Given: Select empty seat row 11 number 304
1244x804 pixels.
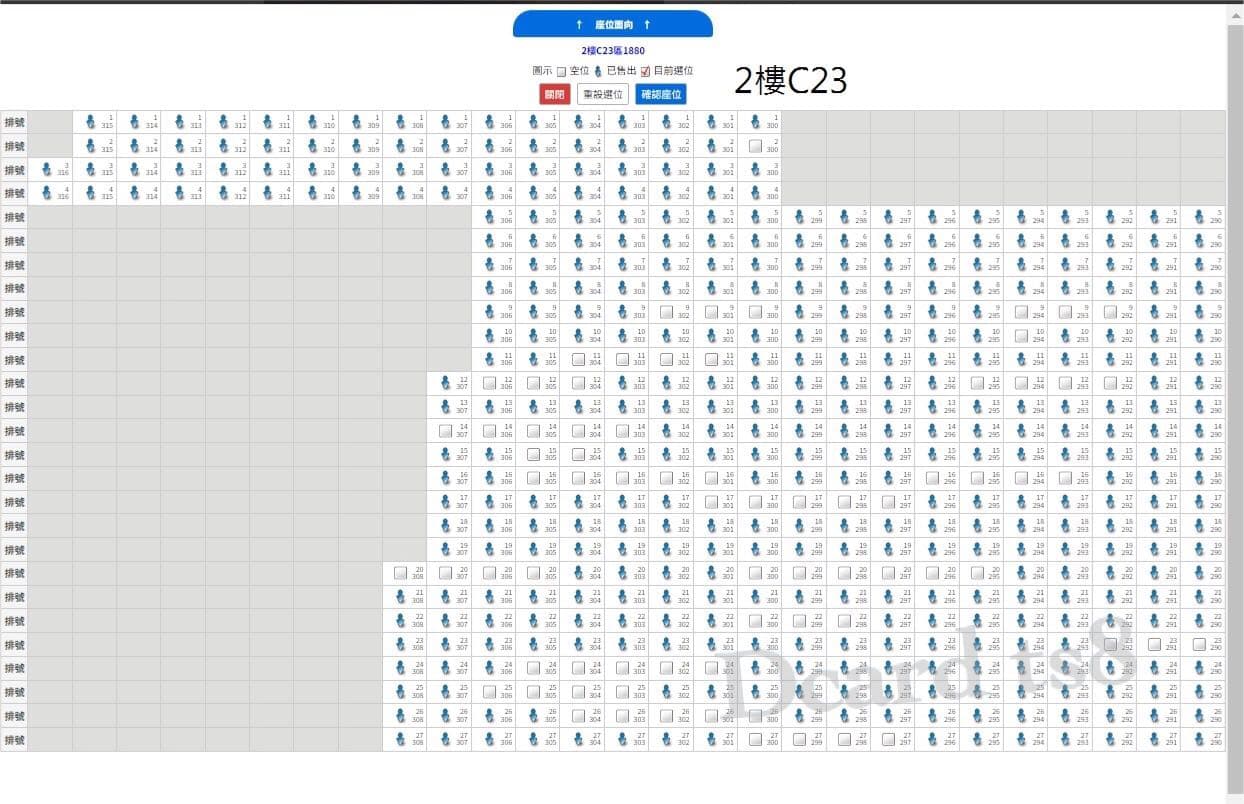Looking at the screenshot, I should (x=578, y=359).
